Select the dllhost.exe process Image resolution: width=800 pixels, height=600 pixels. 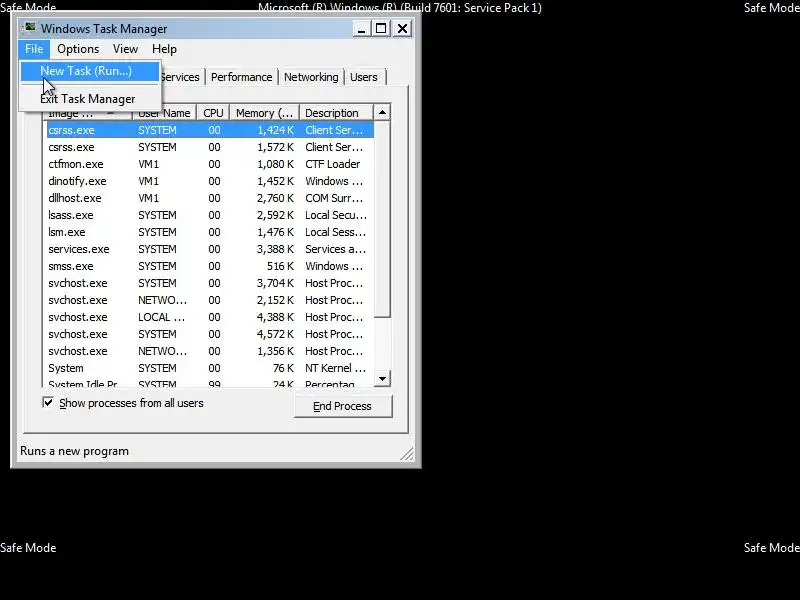click(x=210, y=198)
